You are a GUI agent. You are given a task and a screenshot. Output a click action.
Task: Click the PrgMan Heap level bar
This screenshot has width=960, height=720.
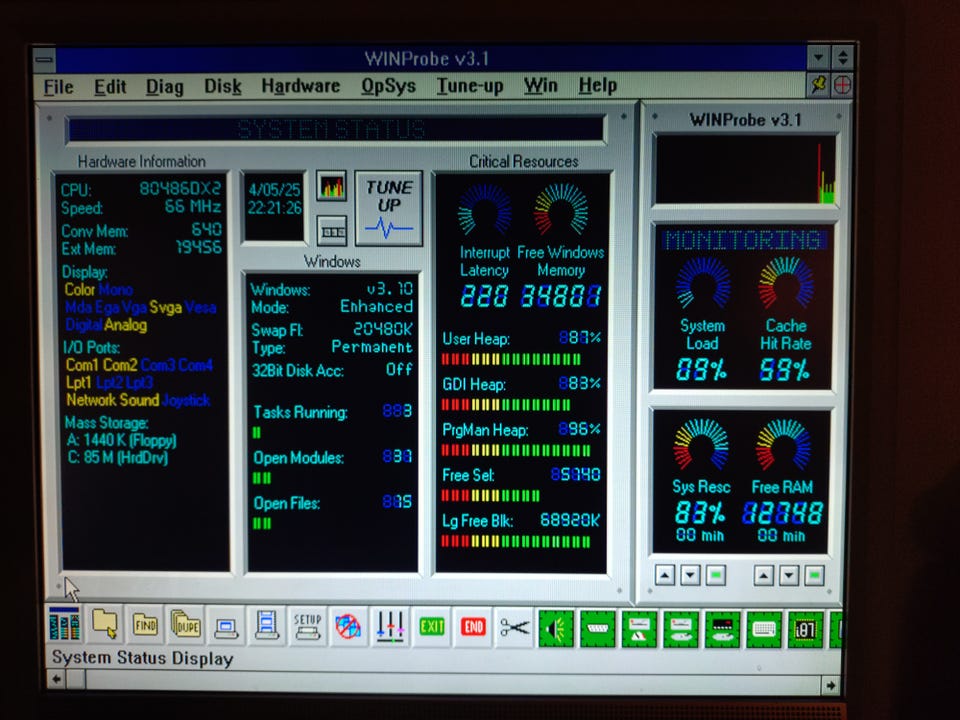[x=516, y=451]
